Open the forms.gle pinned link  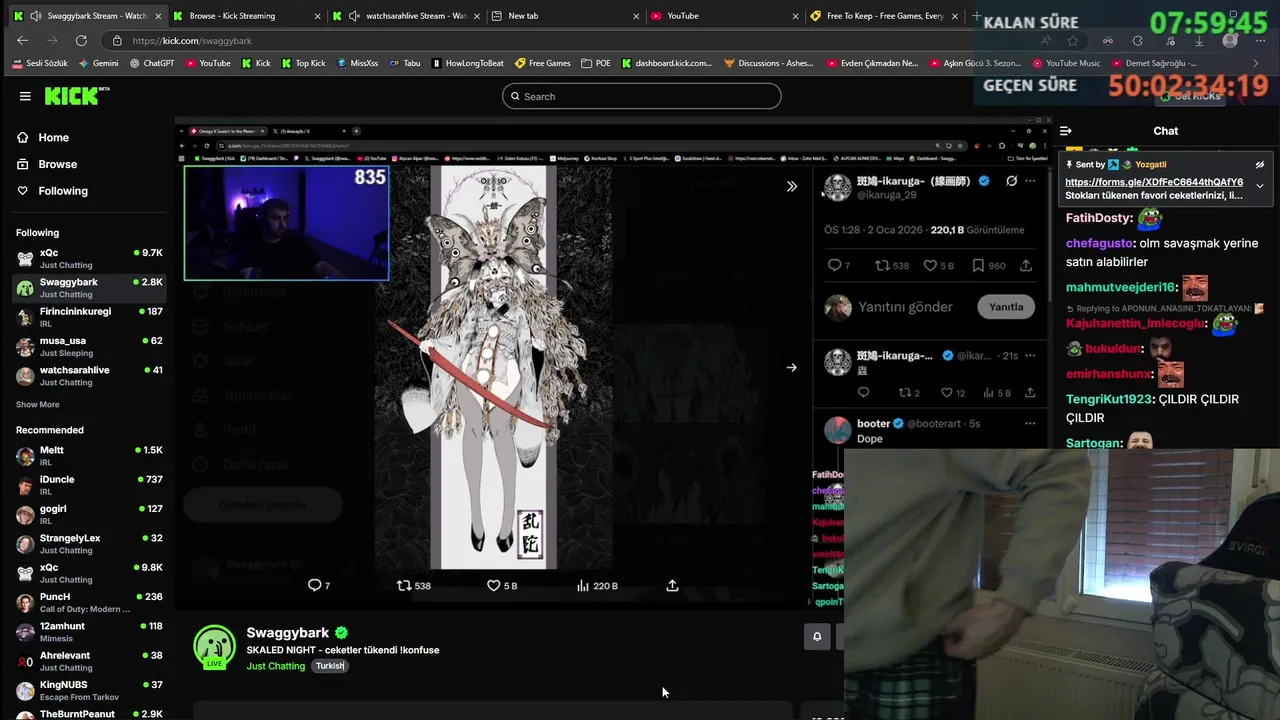[1154, 182]
